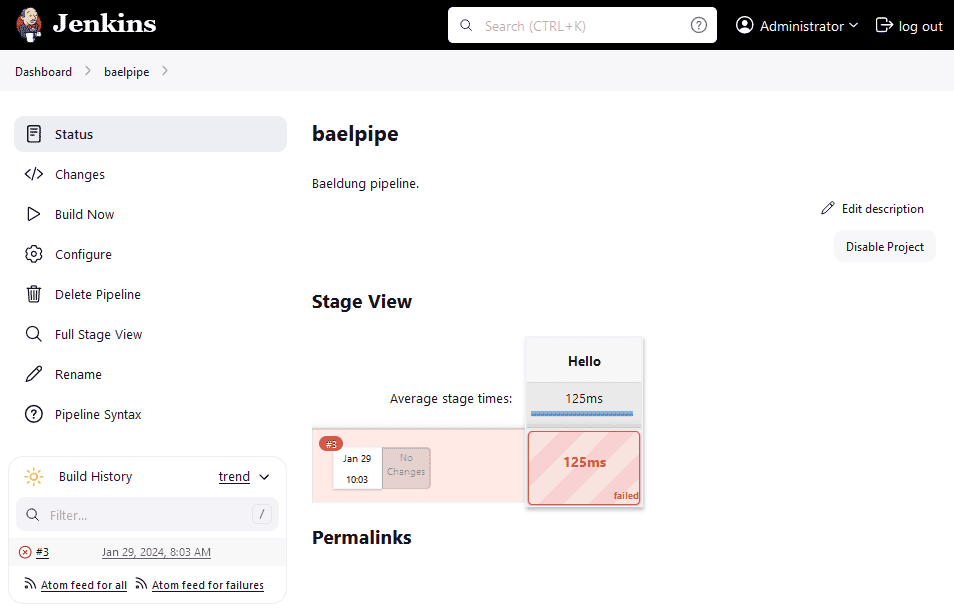
Task: Select the failed Hello stage cell
Action: (584, 467)
